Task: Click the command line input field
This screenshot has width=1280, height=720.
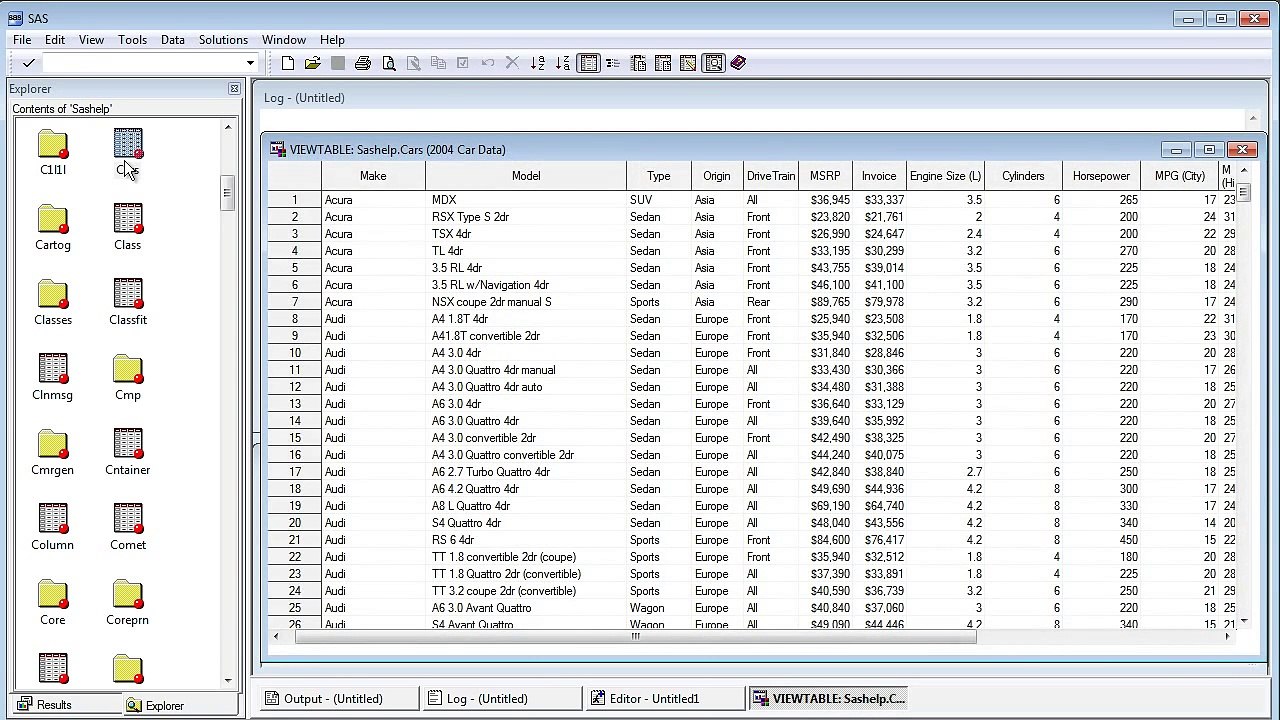Action: coord(143,63)
